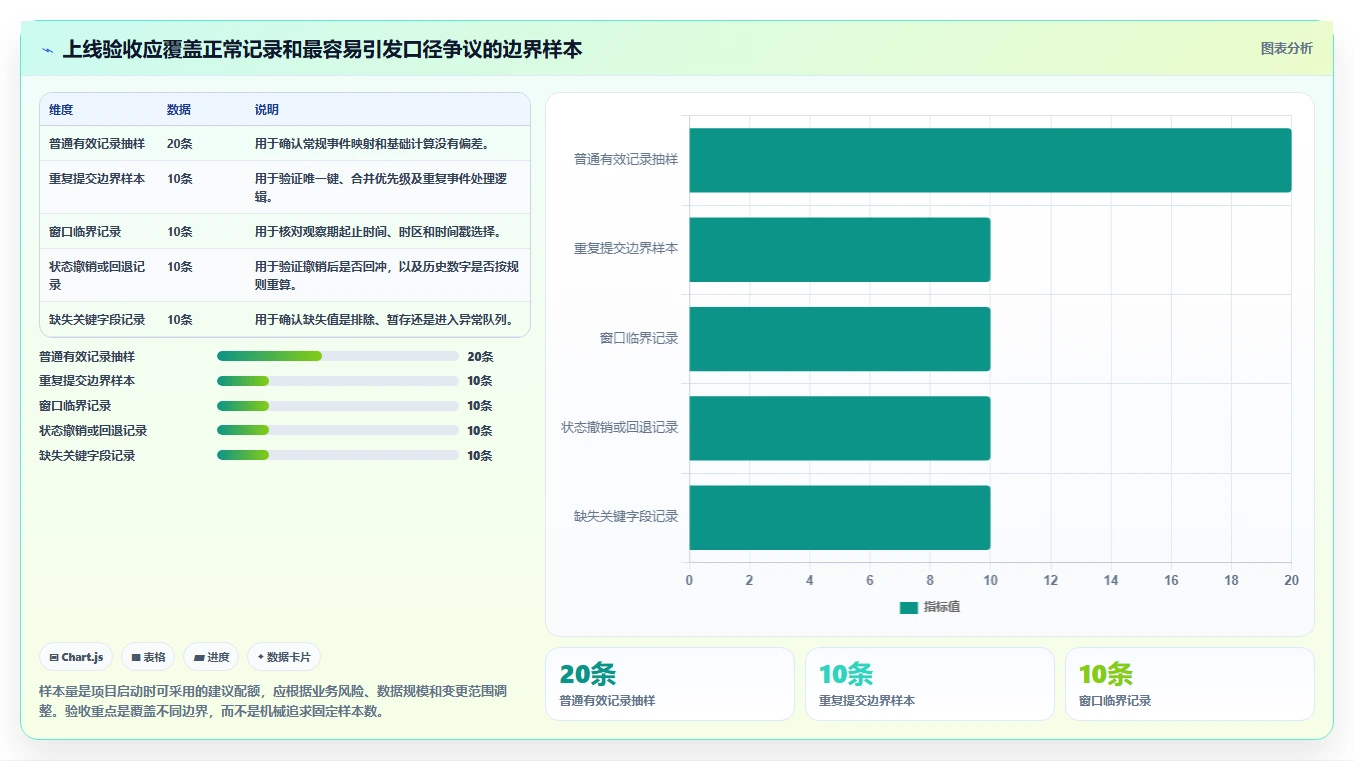This screenshot has height=761, width=1354.
Task: Click the 6 tick on the x-axis
Action: (x=870, y=580)
